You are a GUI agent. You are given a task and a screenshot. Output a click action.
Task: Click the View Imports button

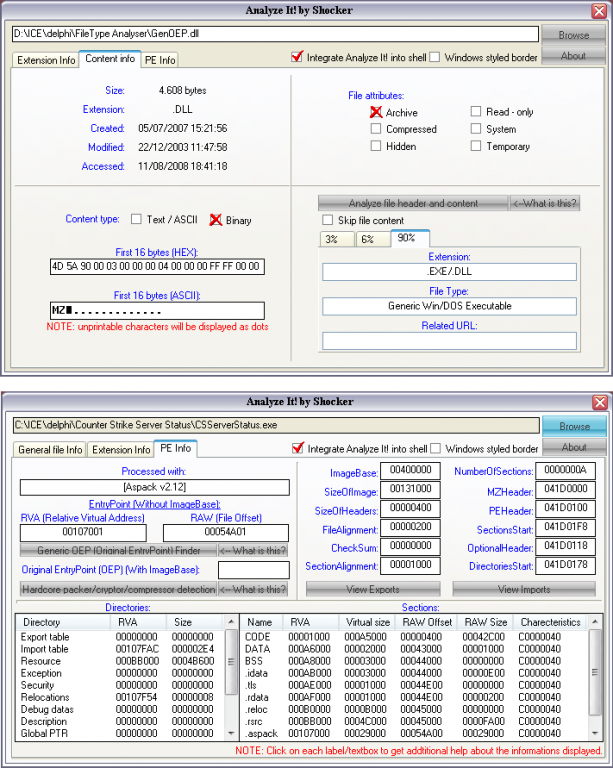tap(524, 589)
